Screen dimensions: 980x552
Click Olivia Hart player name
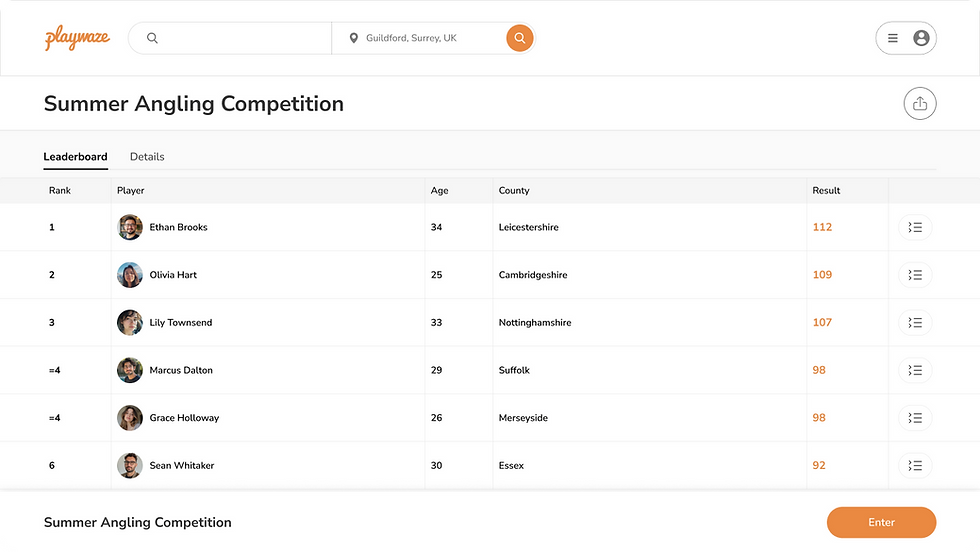[173, 275]
